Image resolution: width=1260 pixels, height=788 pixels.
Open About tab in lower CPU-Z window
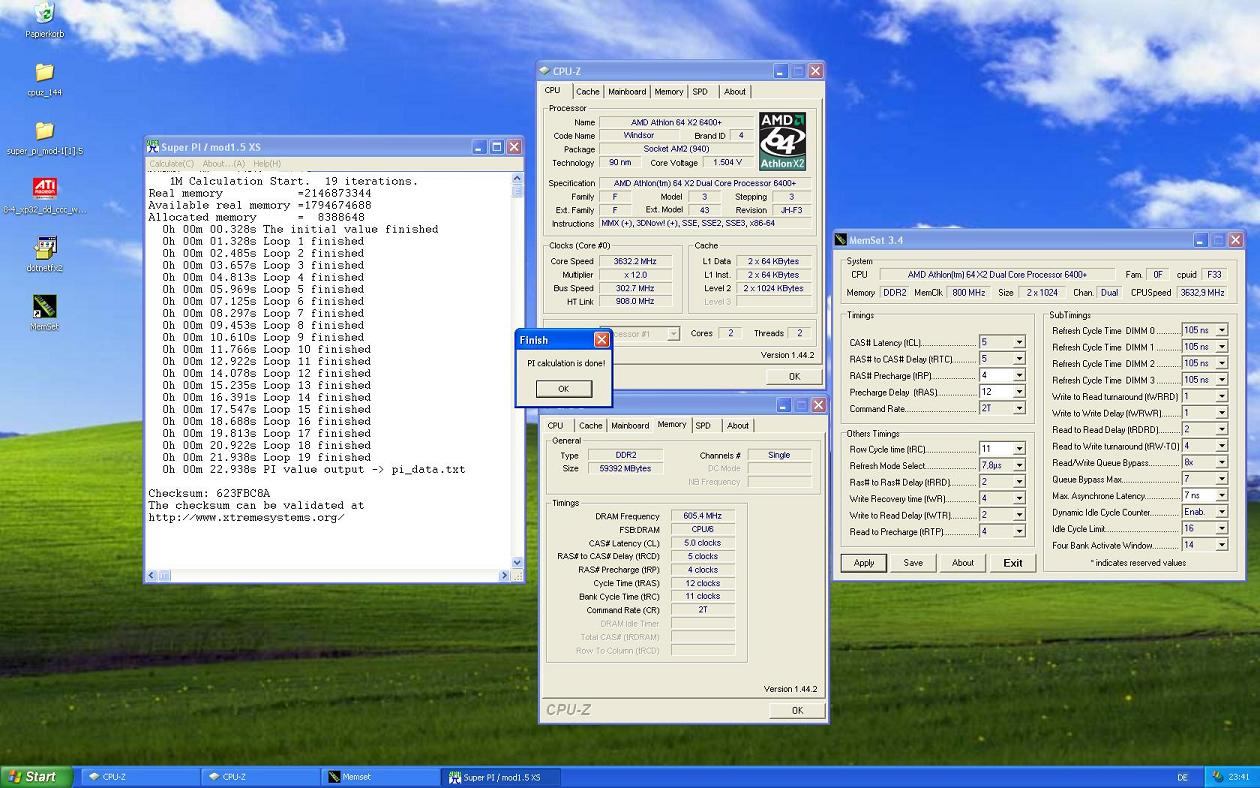pos(738,426)
